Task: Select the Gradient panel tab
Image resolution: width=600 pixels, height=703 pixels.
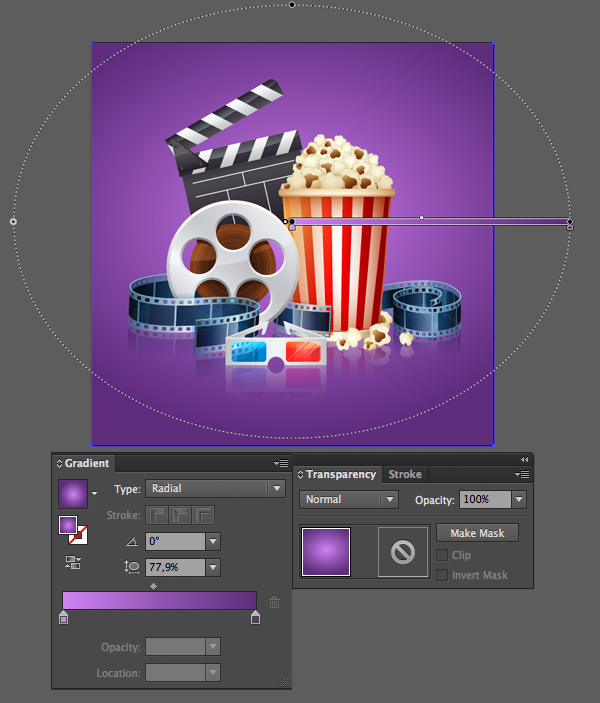Action: 87,463
